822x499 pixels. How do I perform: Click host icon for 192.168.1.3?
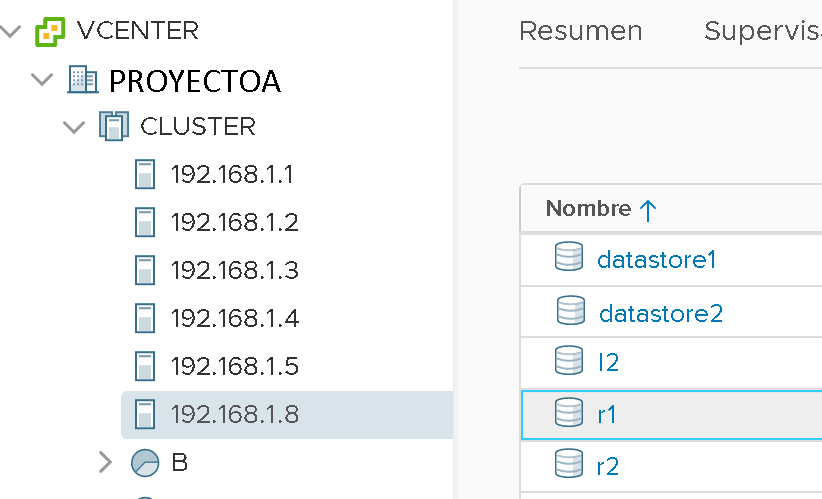(x=145, y=270)
